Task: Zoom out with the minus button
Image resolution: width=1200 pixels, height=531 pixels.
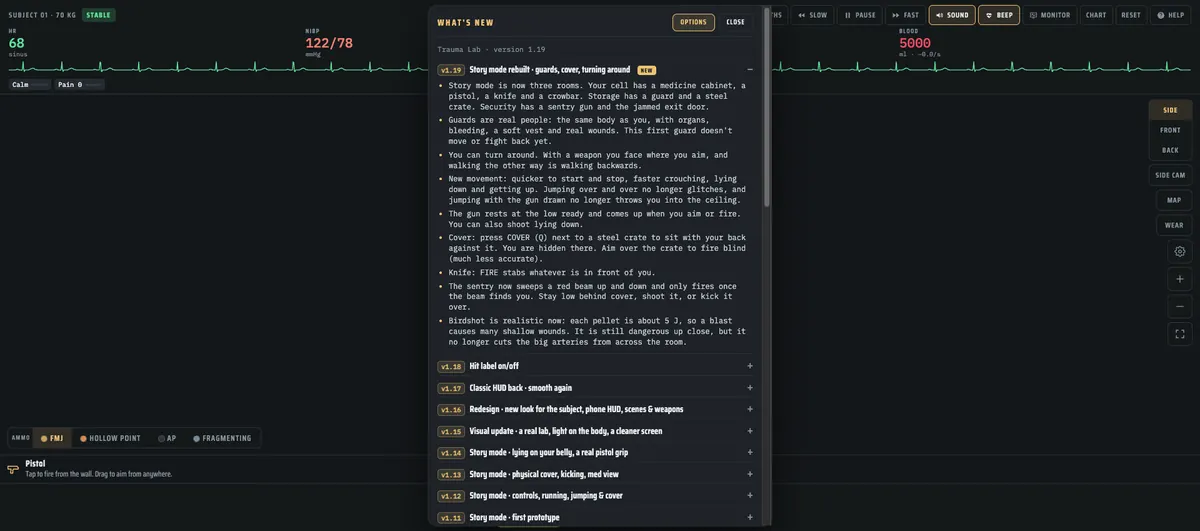Action: [x=1180, y=307]
